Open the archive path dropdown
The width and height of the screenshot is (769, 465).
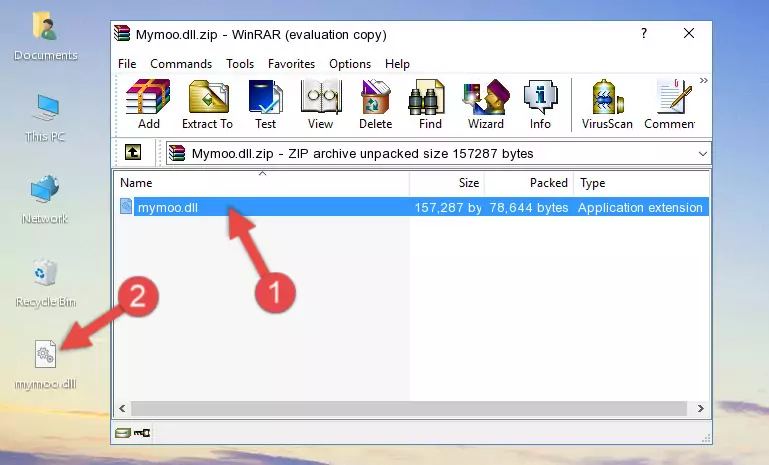pos(702,154)
